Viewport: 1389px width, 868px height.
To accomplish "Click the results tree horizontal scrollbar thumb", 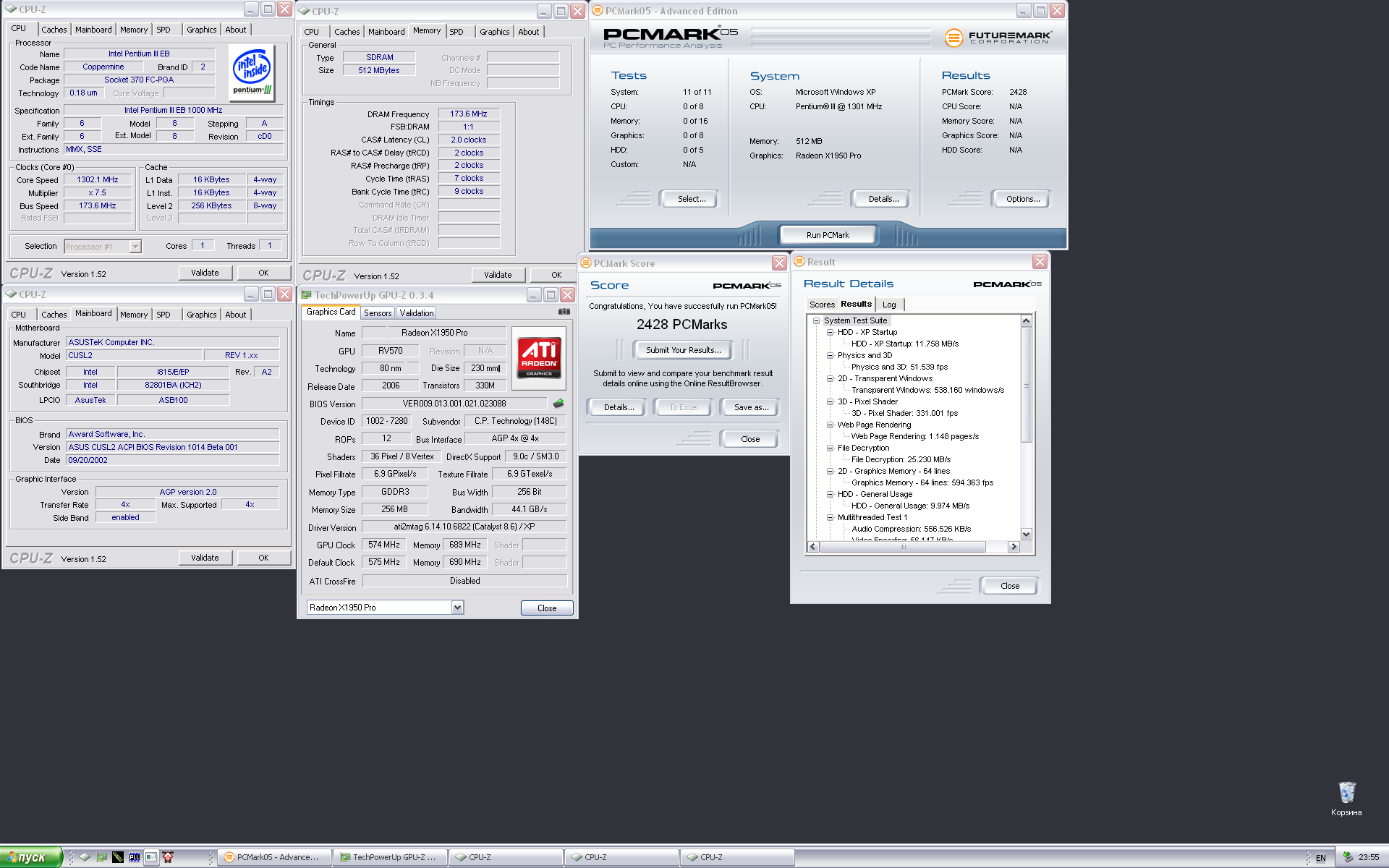I will tap(902, 547).
